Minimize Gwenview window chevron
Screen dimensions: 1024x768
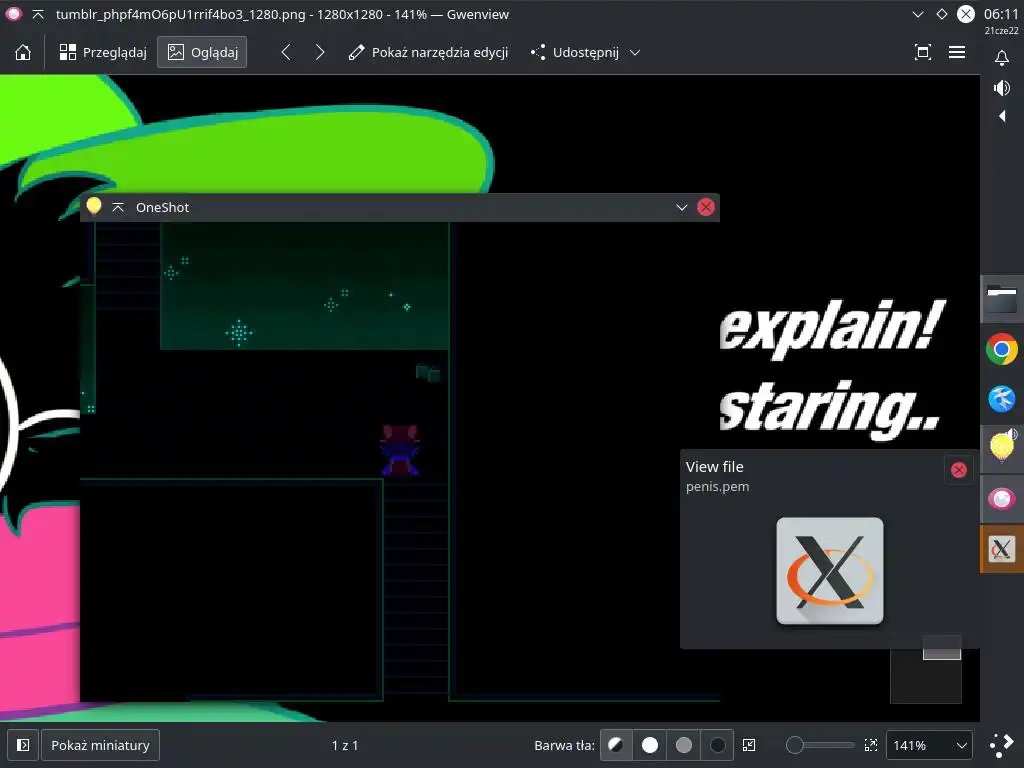[x=918, y=14]
